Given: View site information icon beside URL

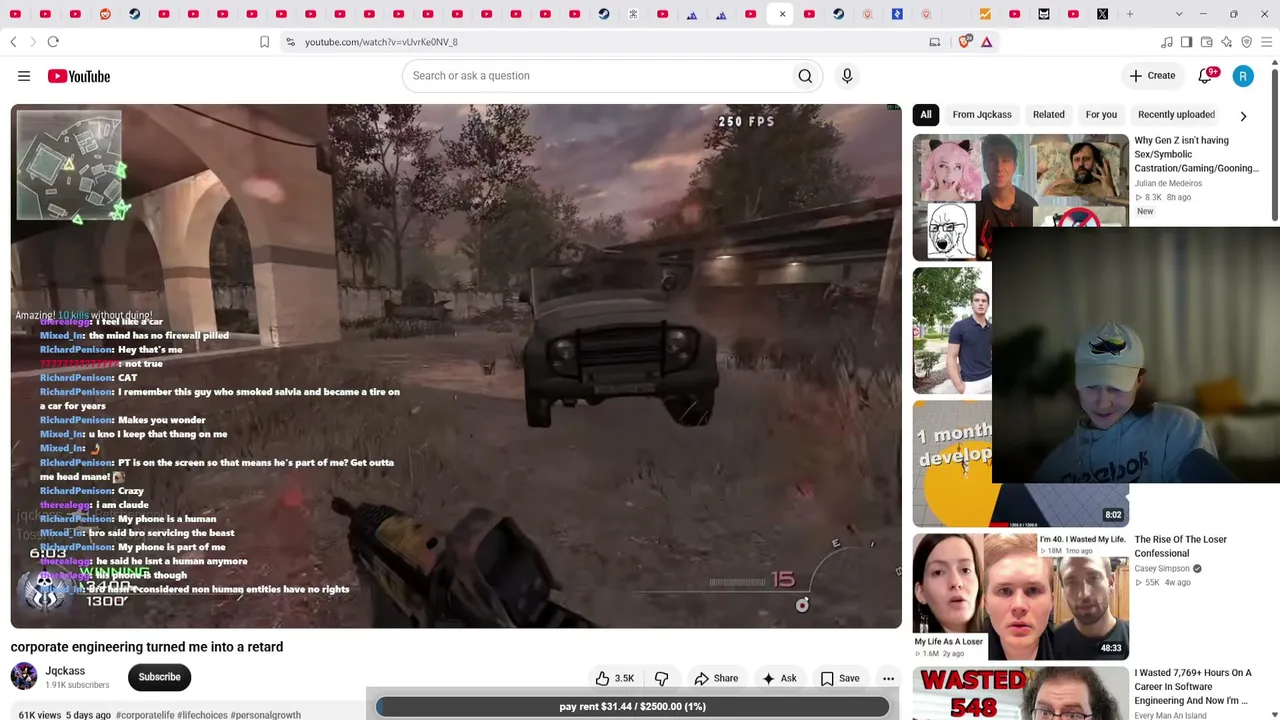Looking at the screenshot, I should (290, 42).
